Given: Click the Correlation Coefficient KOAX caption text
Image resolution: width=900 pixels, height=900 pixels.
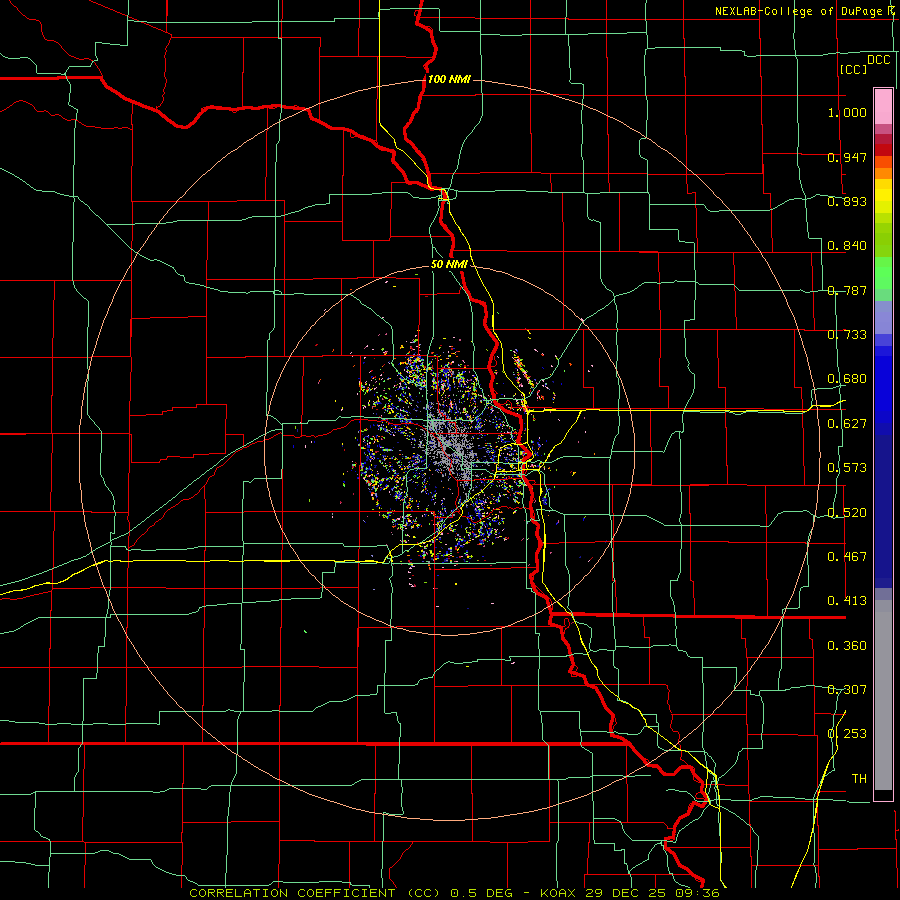Looking at the screenshot, I should click(454, 893).
